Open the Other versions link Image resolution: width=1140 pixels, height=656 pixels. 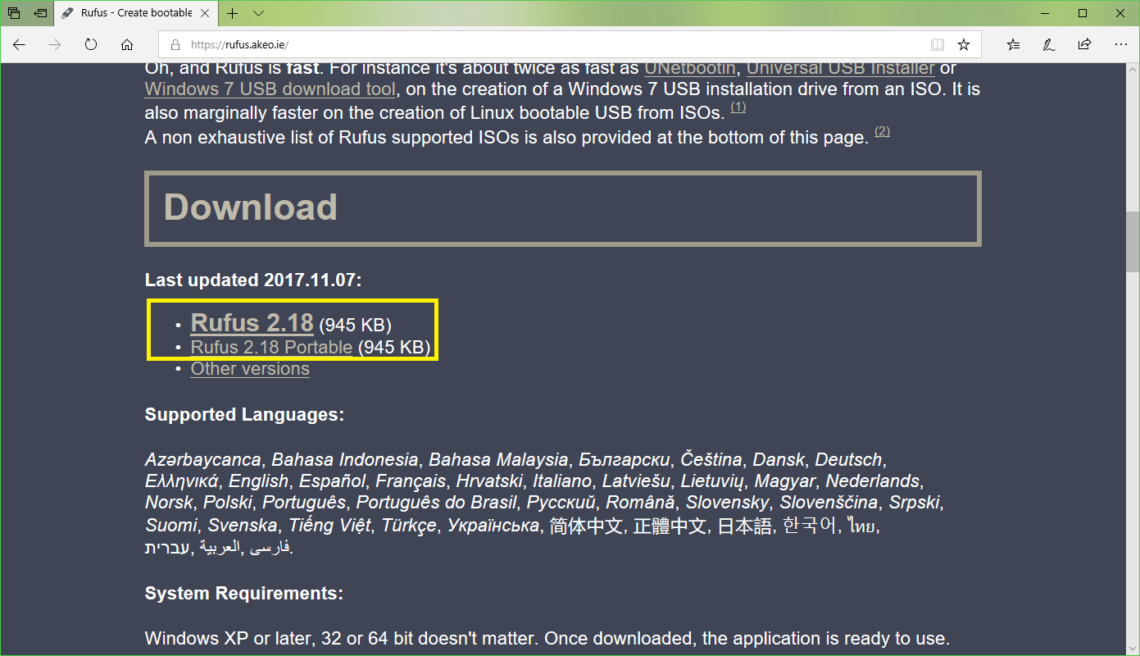[250, 369]
